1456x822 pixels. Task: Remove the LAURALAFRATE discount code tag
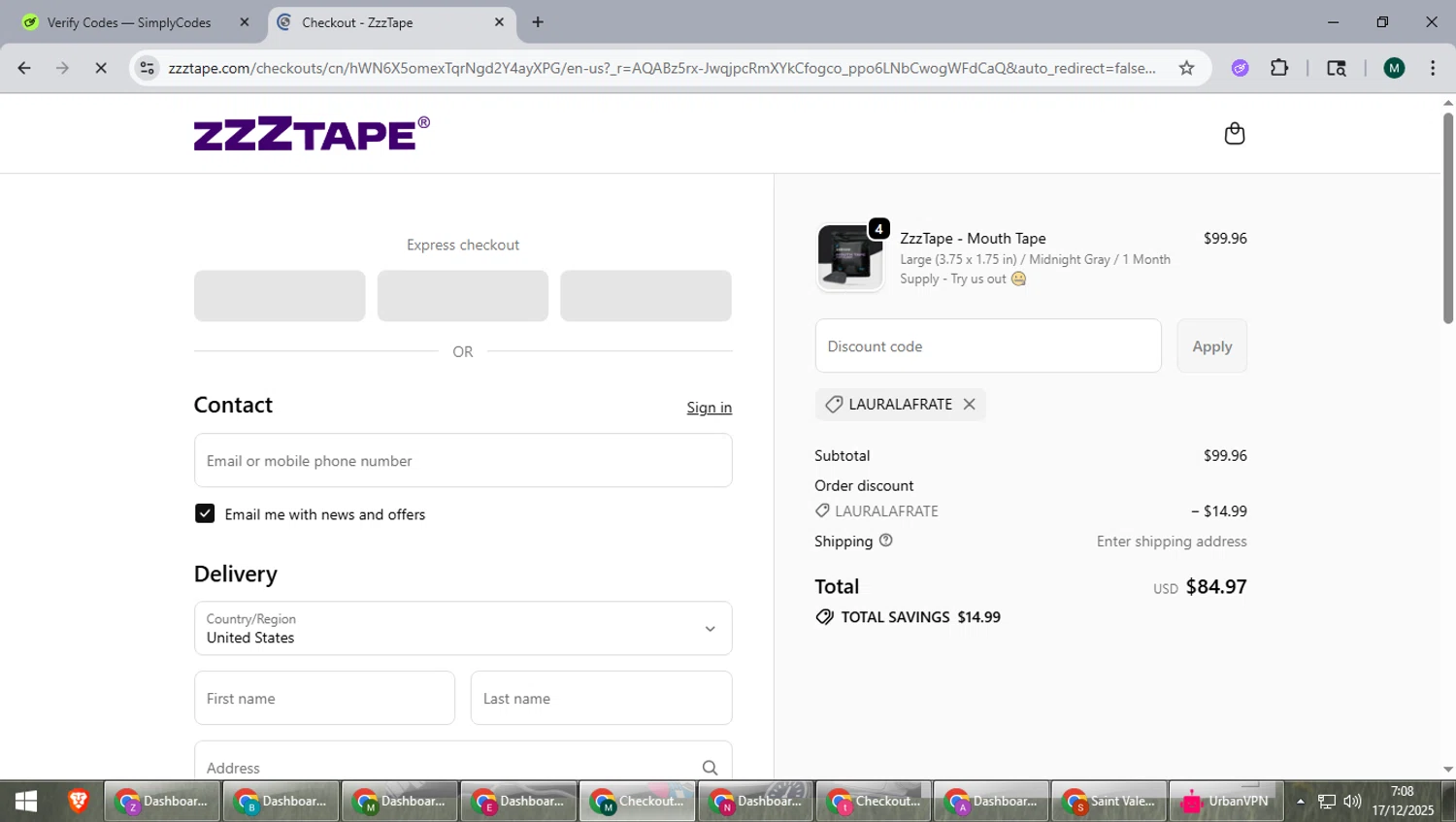point(969,404)
